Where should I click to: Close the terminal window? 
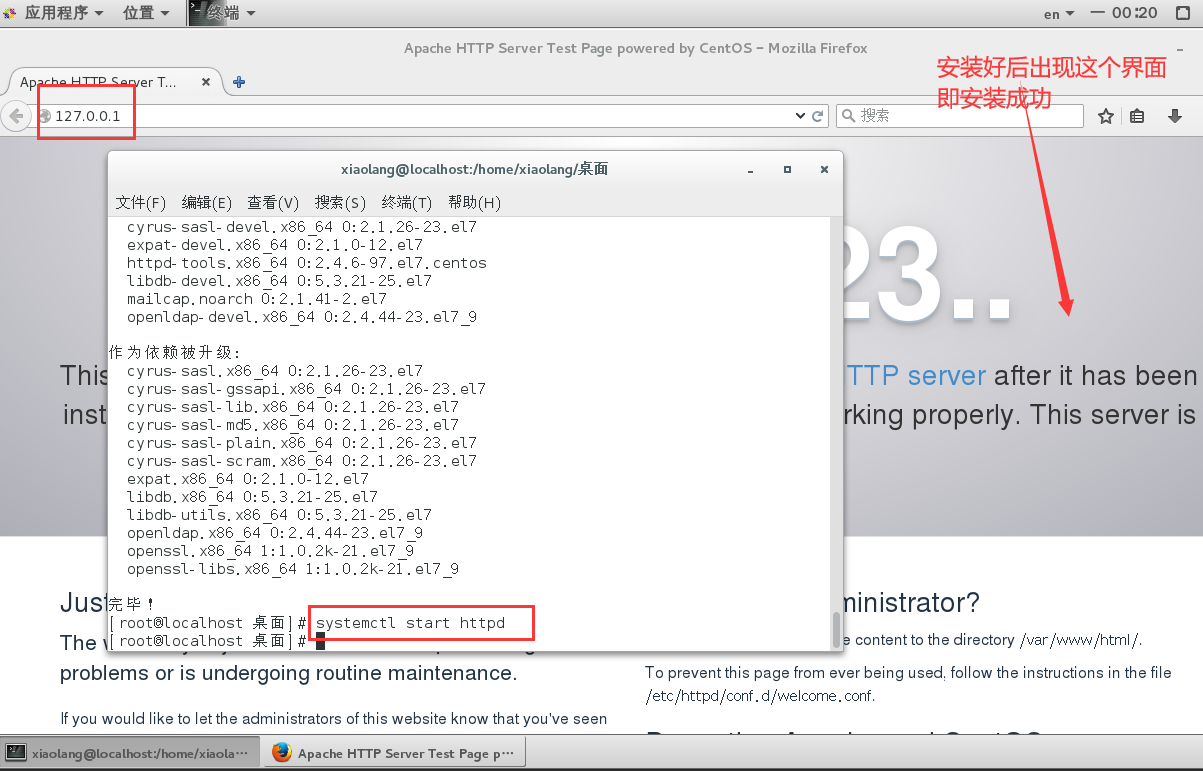coord(824,170)
